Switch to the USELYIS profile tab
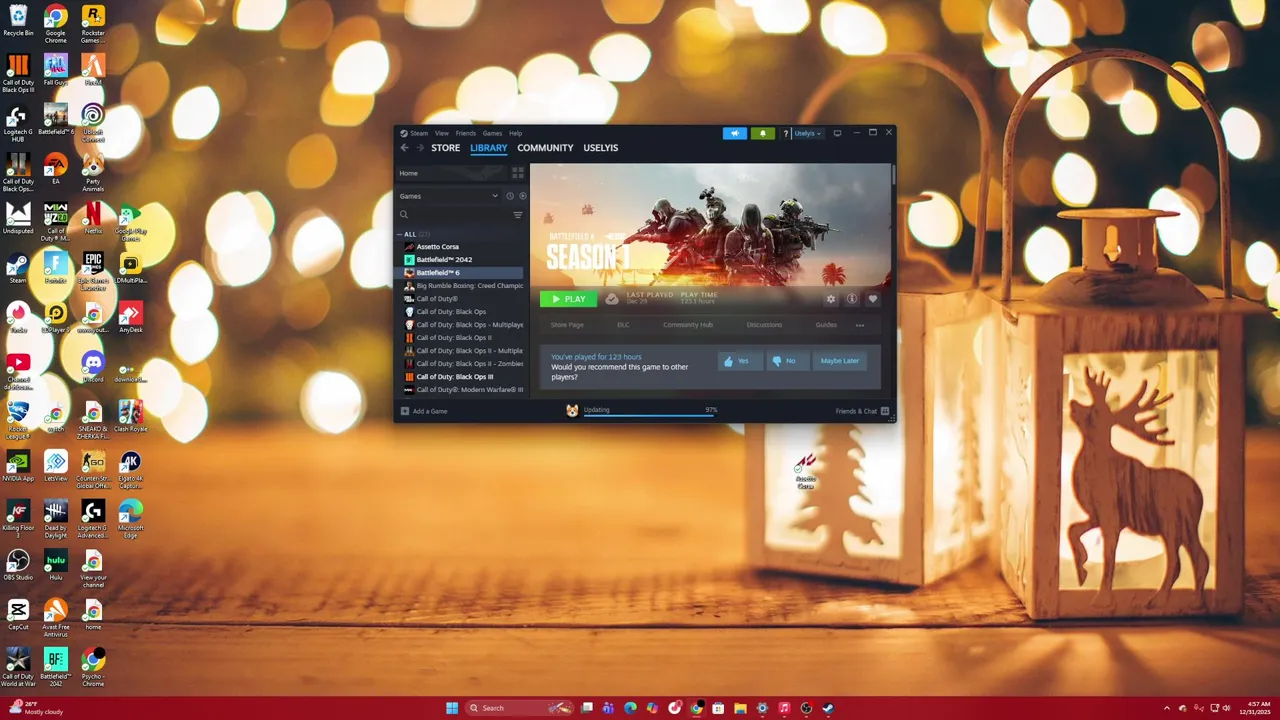 (601, 148)
